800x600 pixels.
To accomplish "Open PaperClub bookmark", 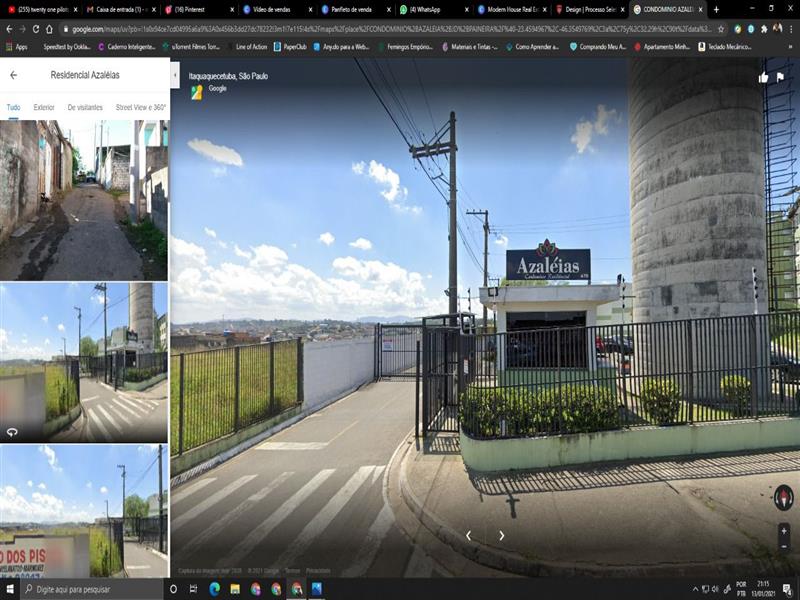I will [290, 47].
